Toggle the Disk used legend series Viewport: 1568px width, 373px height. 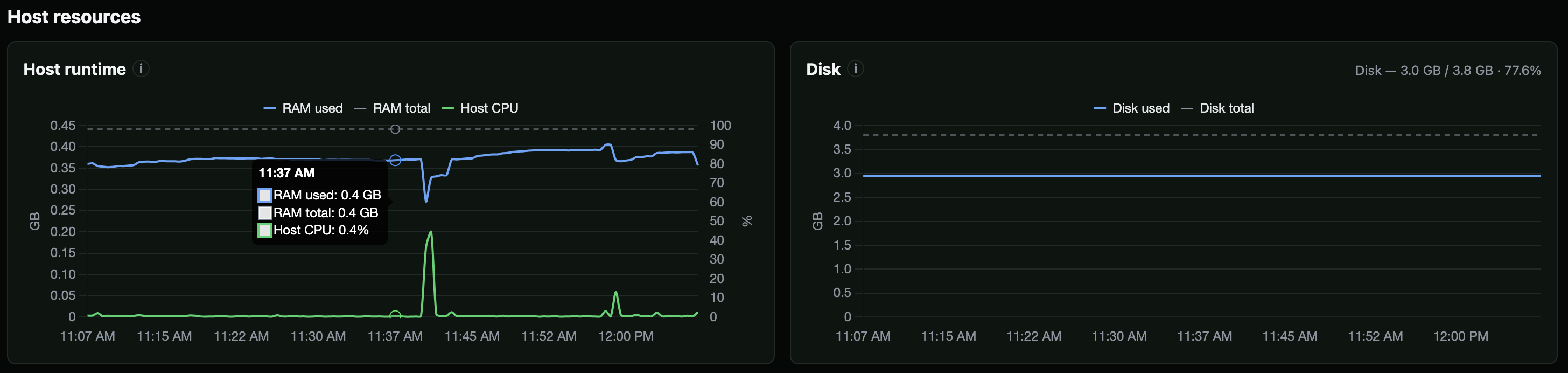point(1131,108)
